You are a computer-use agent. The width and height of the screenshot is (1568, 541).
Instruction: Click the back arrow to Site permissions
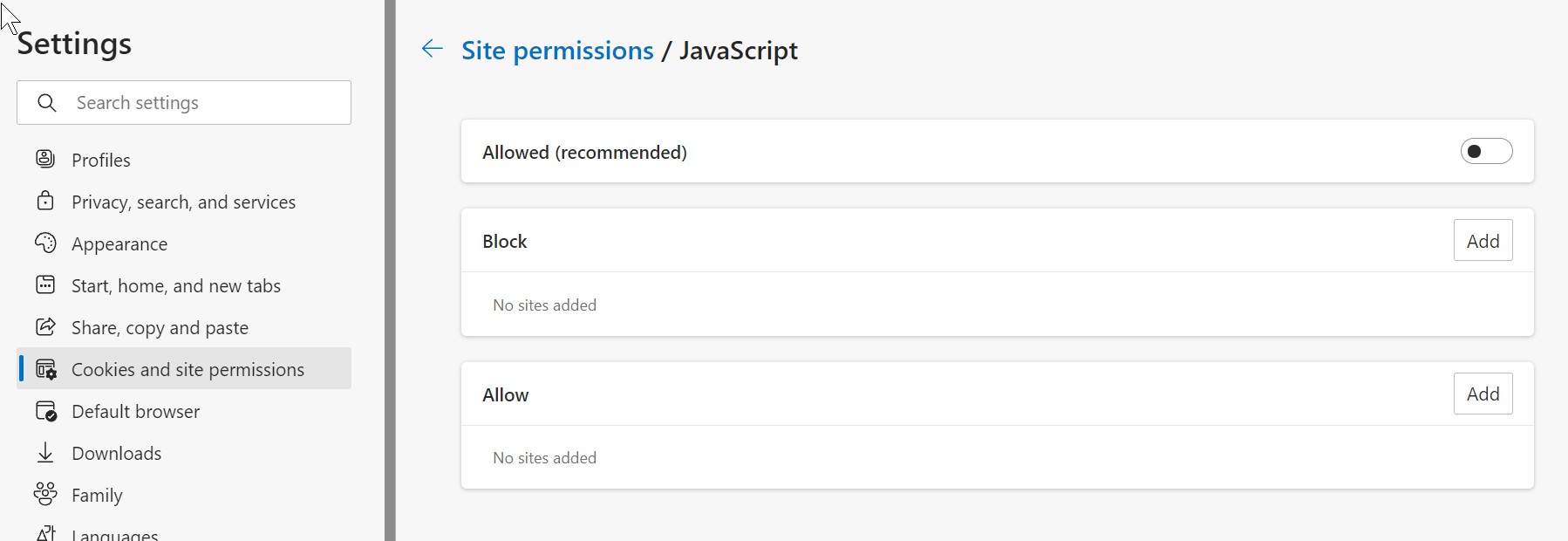click(x=433, y=49)
